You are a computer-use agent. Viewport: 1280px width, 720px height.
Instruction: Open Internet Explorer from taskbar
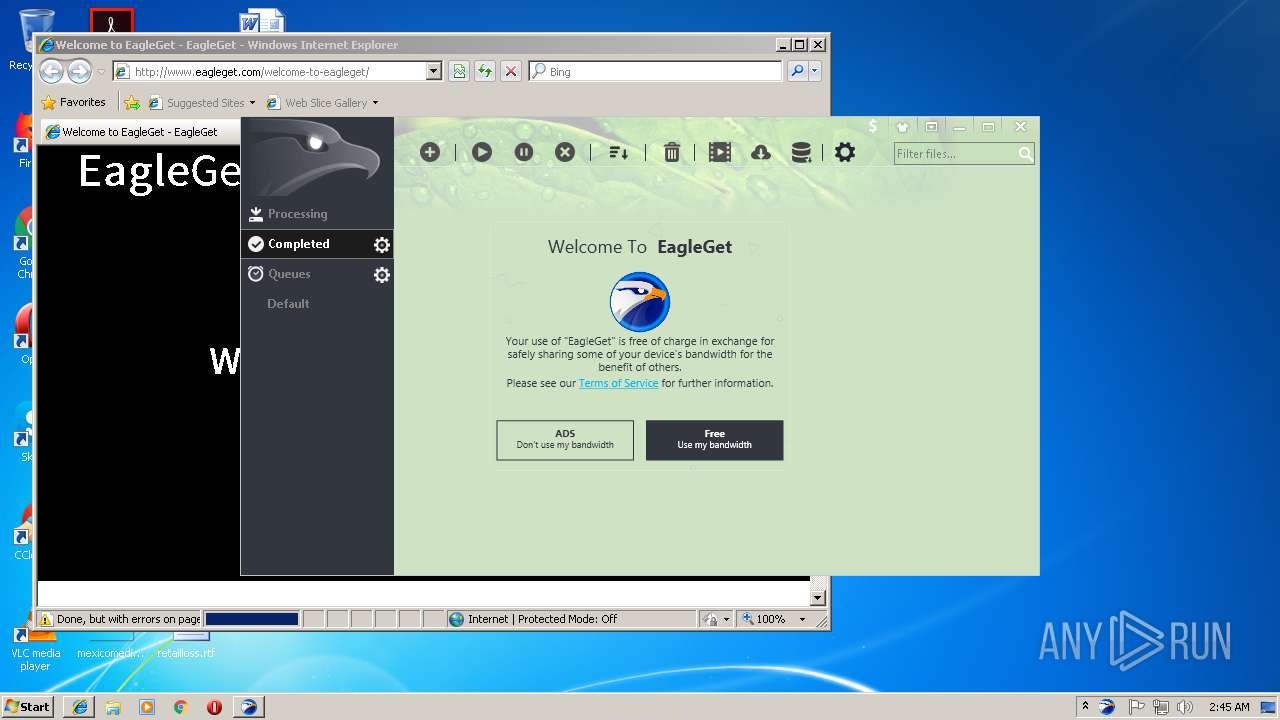[x=80, y=706]
